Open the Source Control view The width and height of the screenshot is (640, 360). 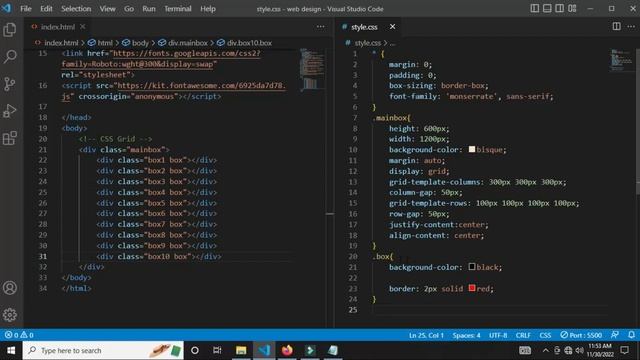[10, 84]
